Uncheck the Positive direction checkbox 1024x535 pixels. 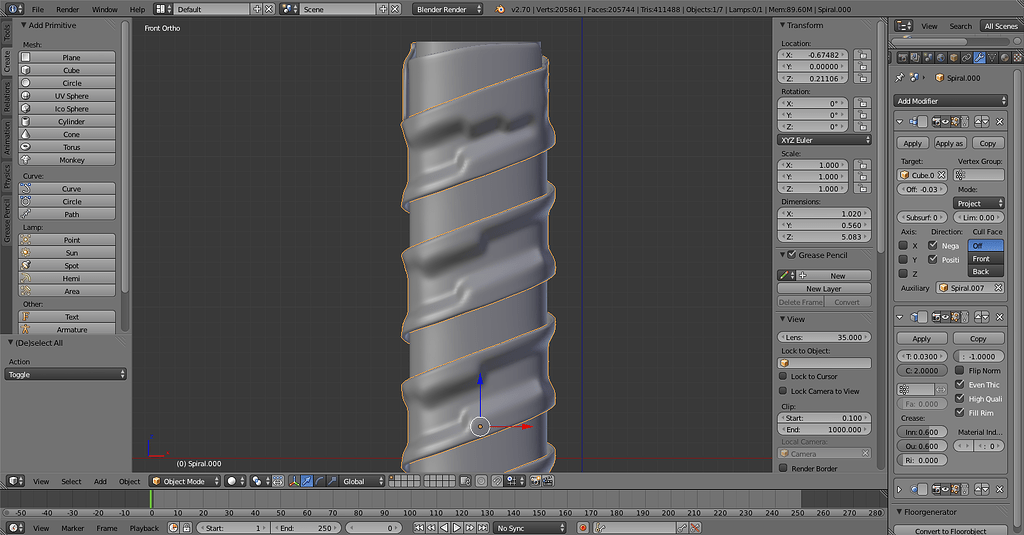pos(933,259)
